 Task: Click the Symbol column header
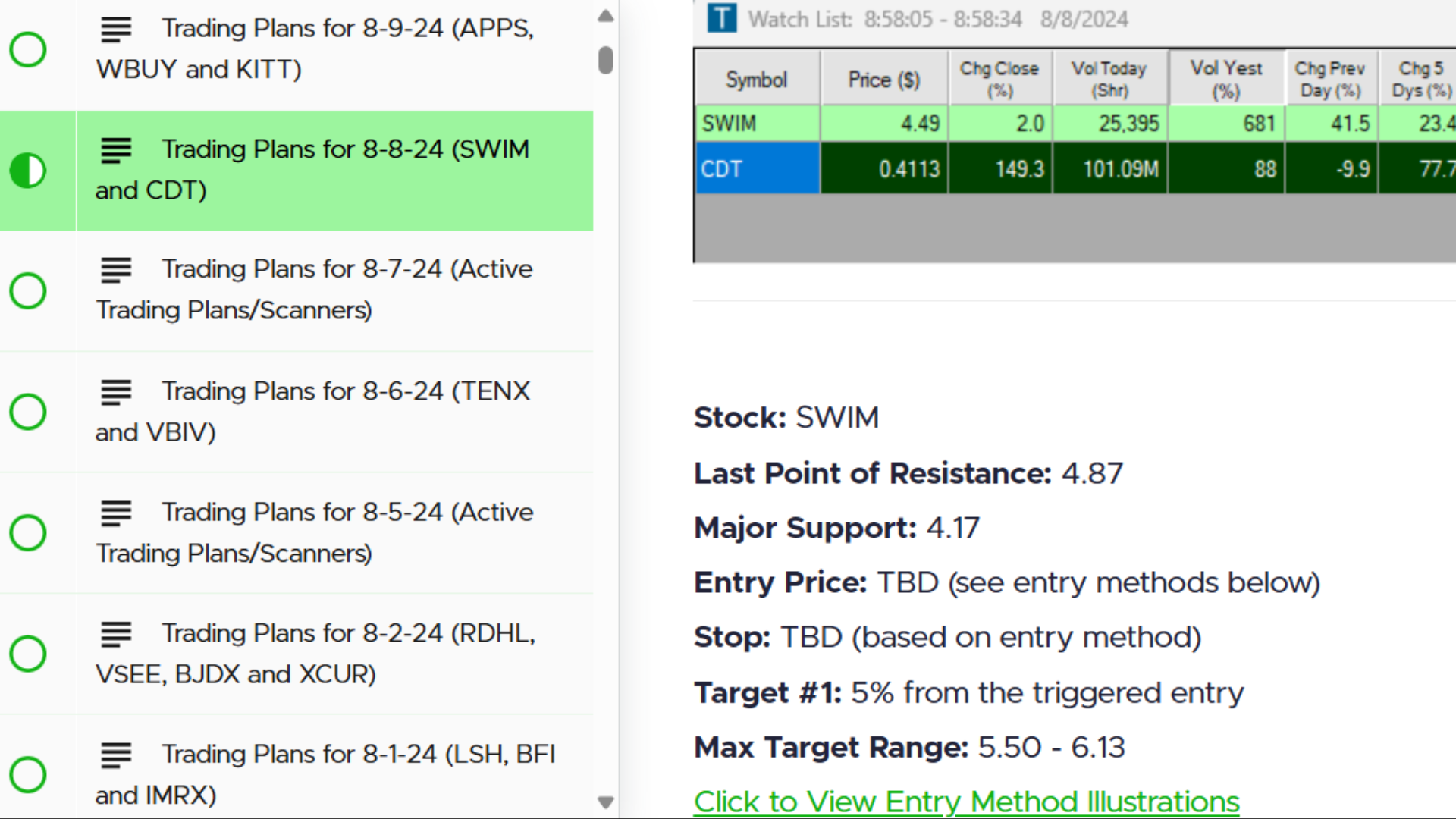coord(757,79)
